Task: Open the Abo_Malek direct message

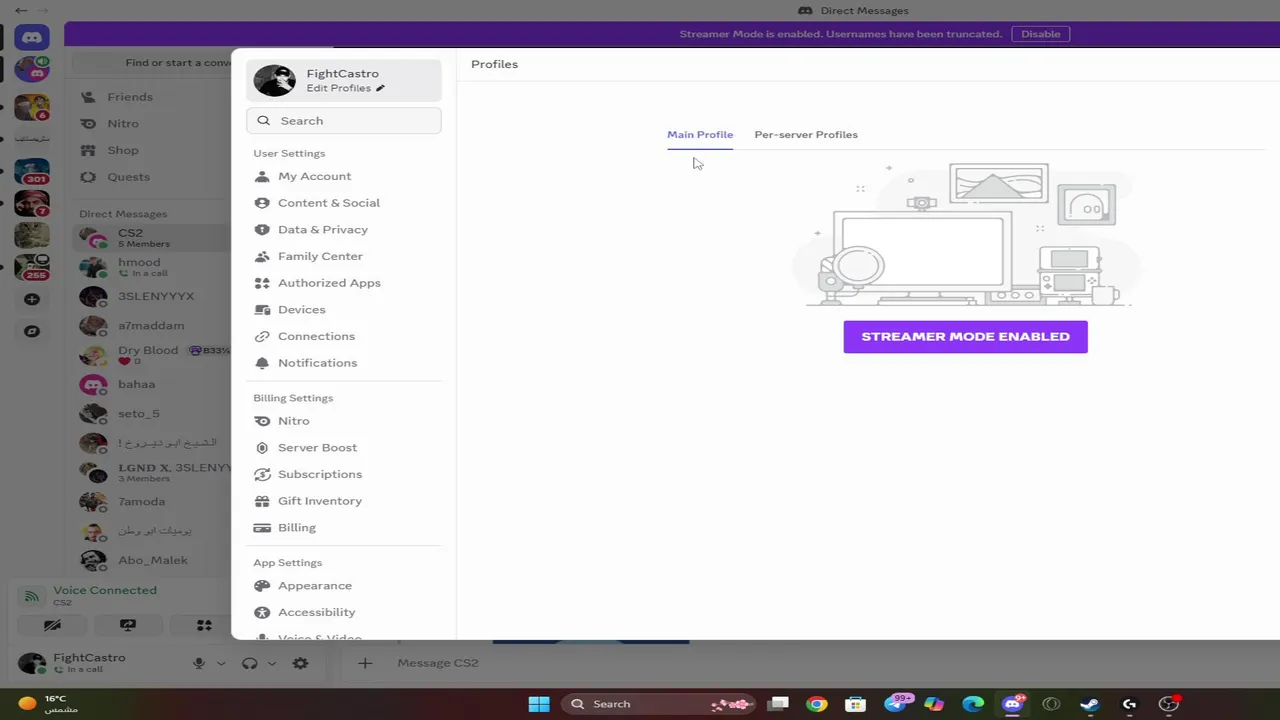Action: point(152,560)
